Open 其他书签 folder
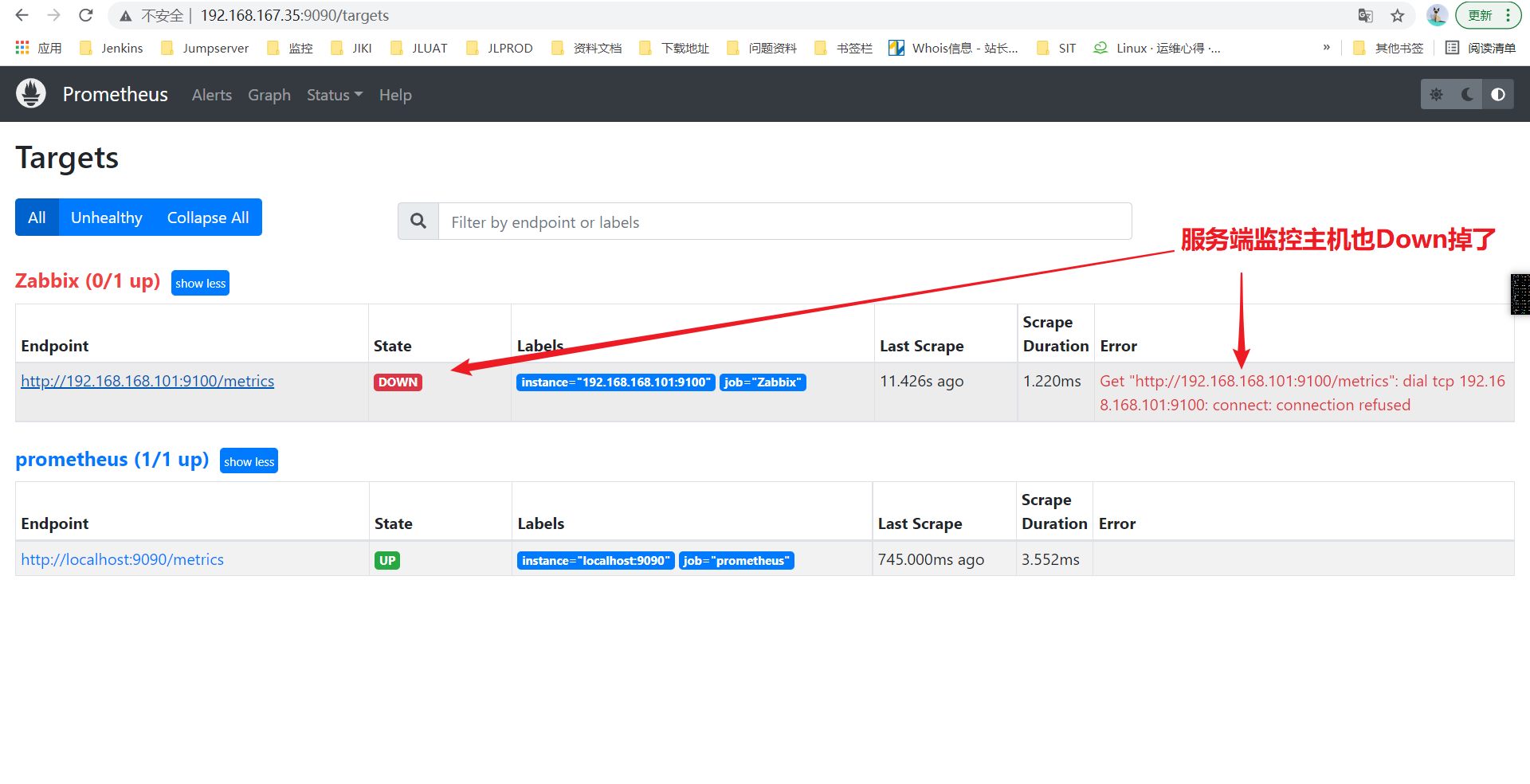The height and width of the screenshot is (784, 1530). 1389,48
